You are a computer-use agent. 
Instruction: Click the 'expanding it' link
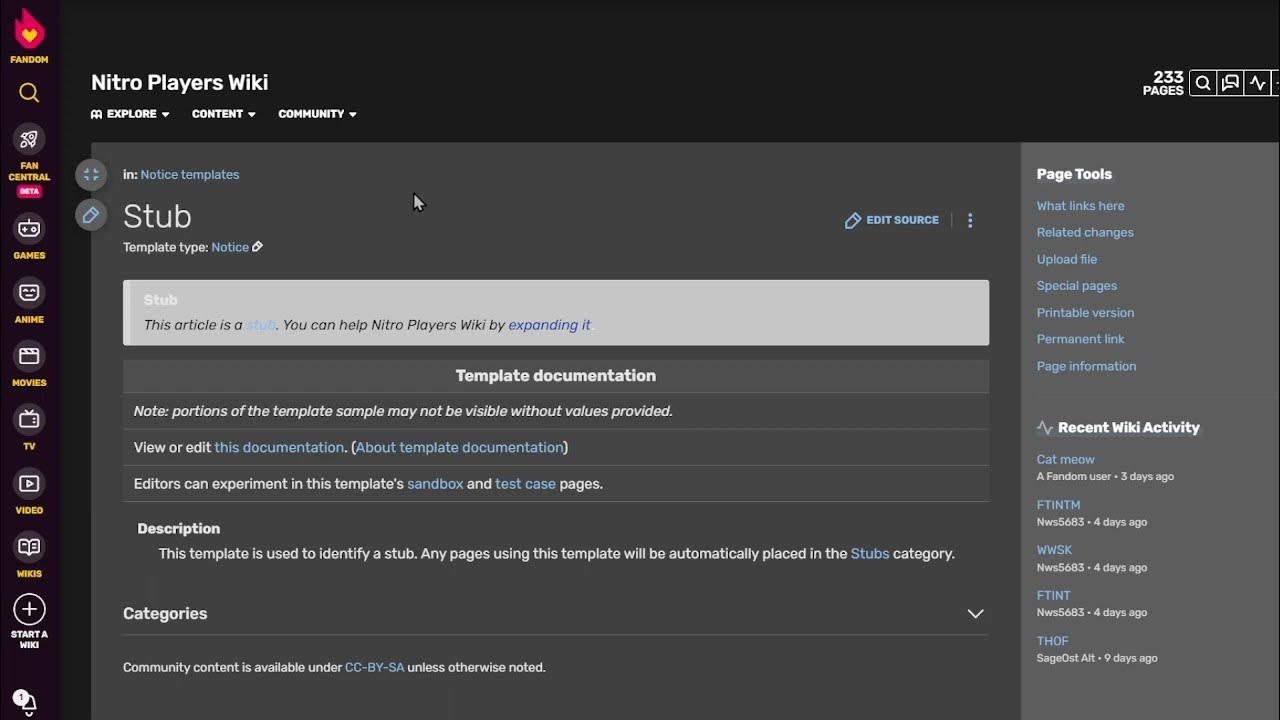(x=549, y=325)
